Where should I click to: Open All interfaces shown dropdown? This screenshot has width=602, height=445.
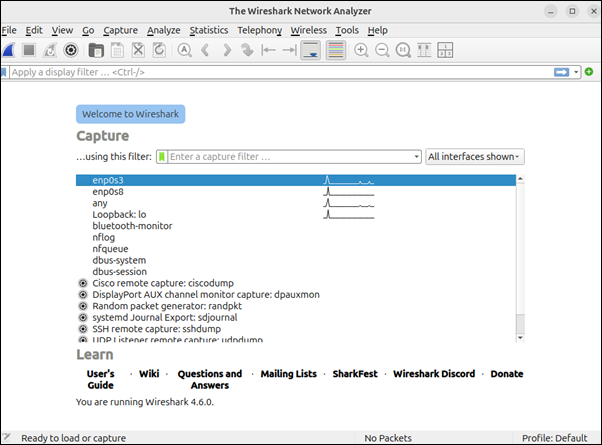pyautogui.click(x=475, y=157)
